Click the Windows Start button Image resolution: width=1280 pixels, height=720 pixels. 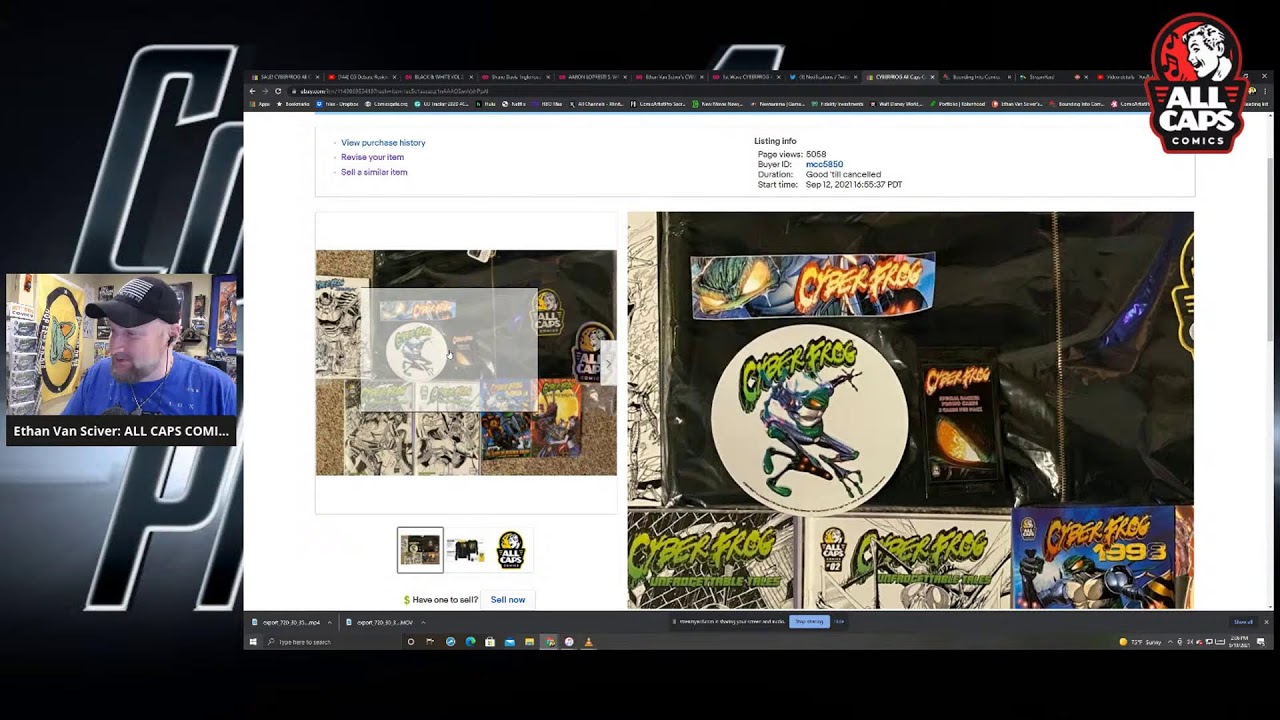[253, 642]
